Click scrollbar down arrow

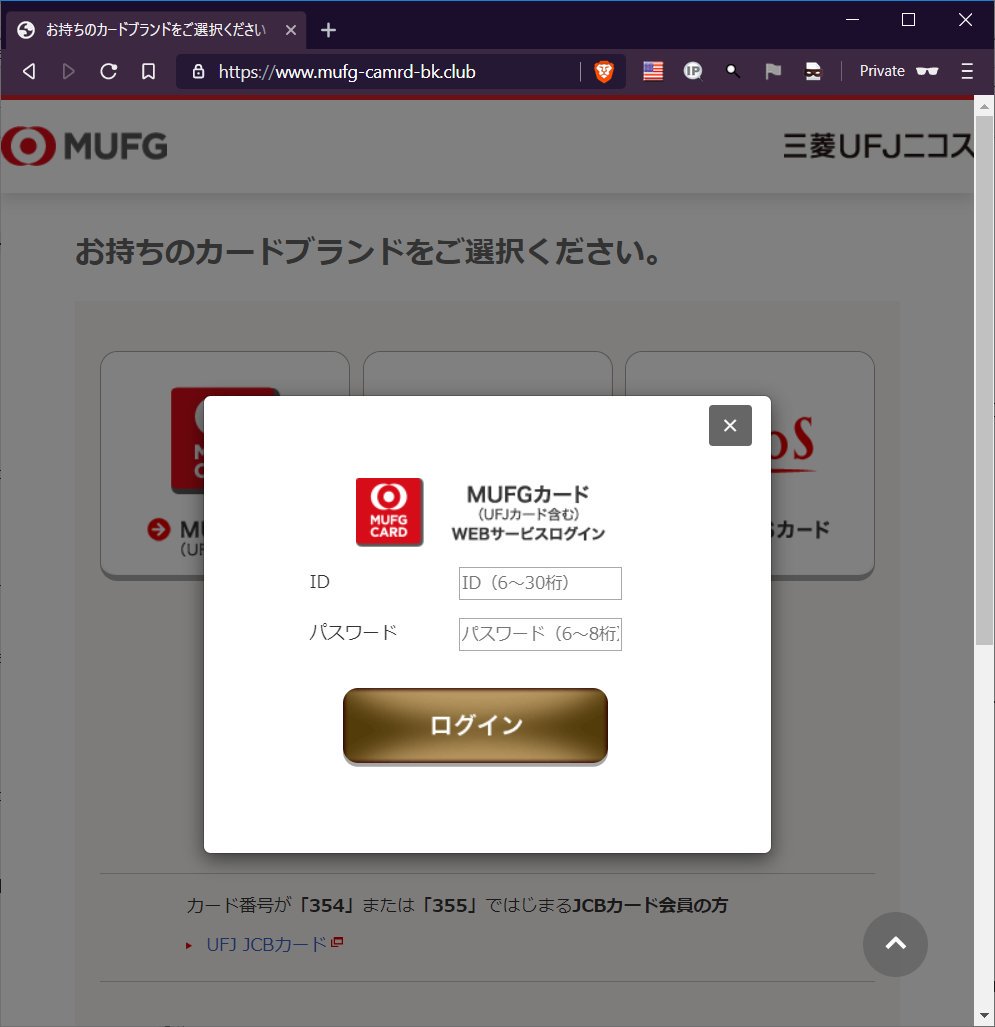click(x=984, y=1016)
